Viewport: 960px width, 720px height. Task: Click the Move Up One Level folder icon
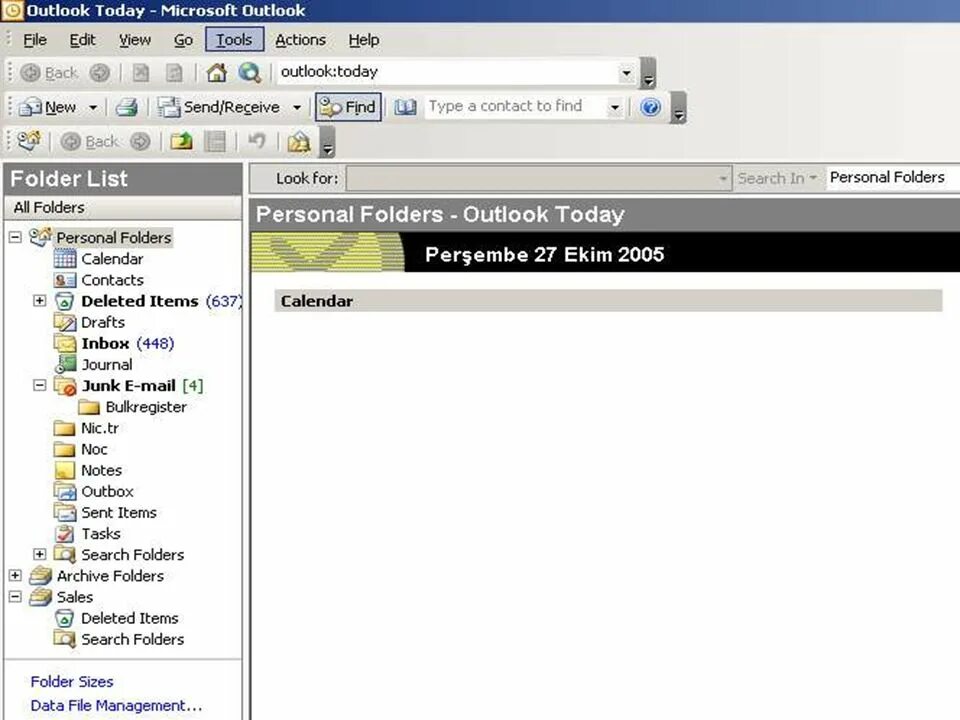181,142
